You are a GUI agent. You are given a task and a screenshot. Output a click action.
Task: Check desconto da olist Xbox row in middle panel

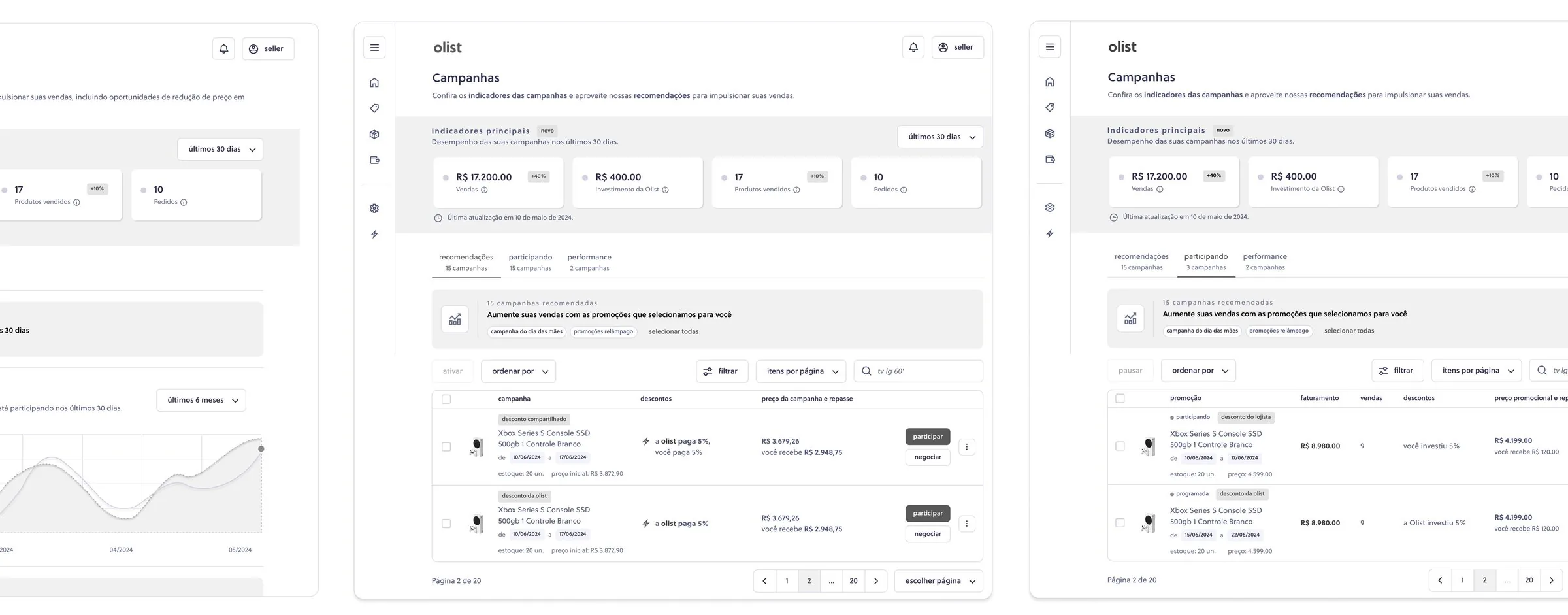[446, 524]
